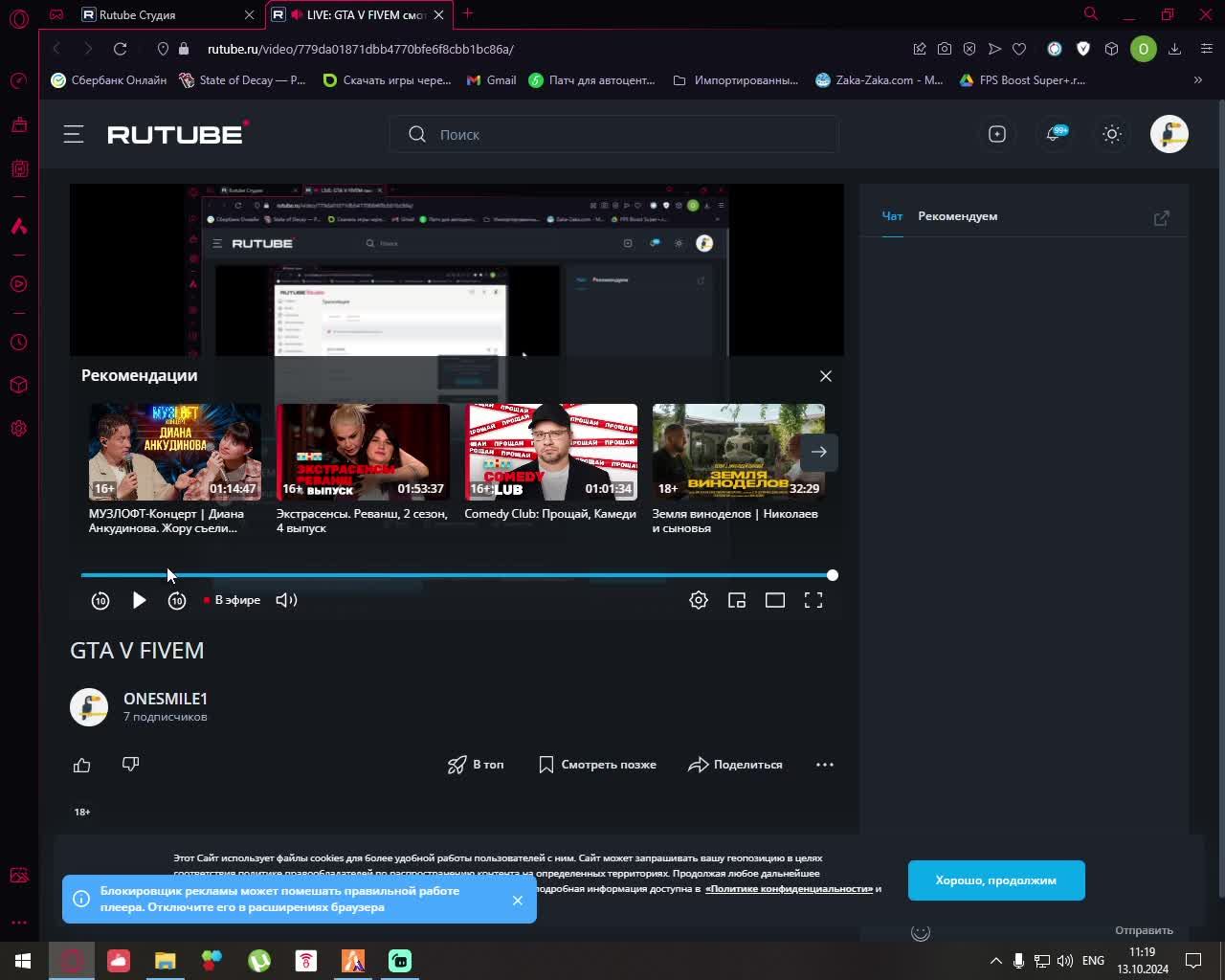Open the Сбербанк Онлайн bookmark

pos(109,80)
